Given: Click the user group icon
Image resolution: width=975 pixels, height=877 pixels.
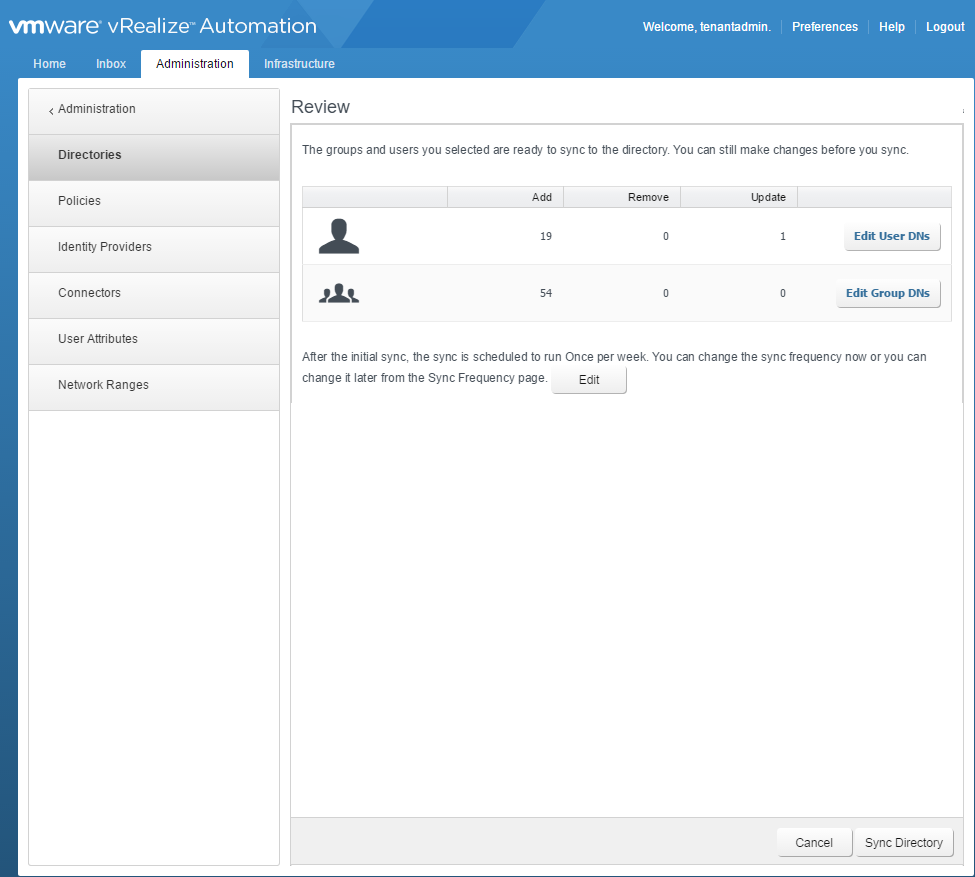Looking at the screenshot, I should 338,294.
